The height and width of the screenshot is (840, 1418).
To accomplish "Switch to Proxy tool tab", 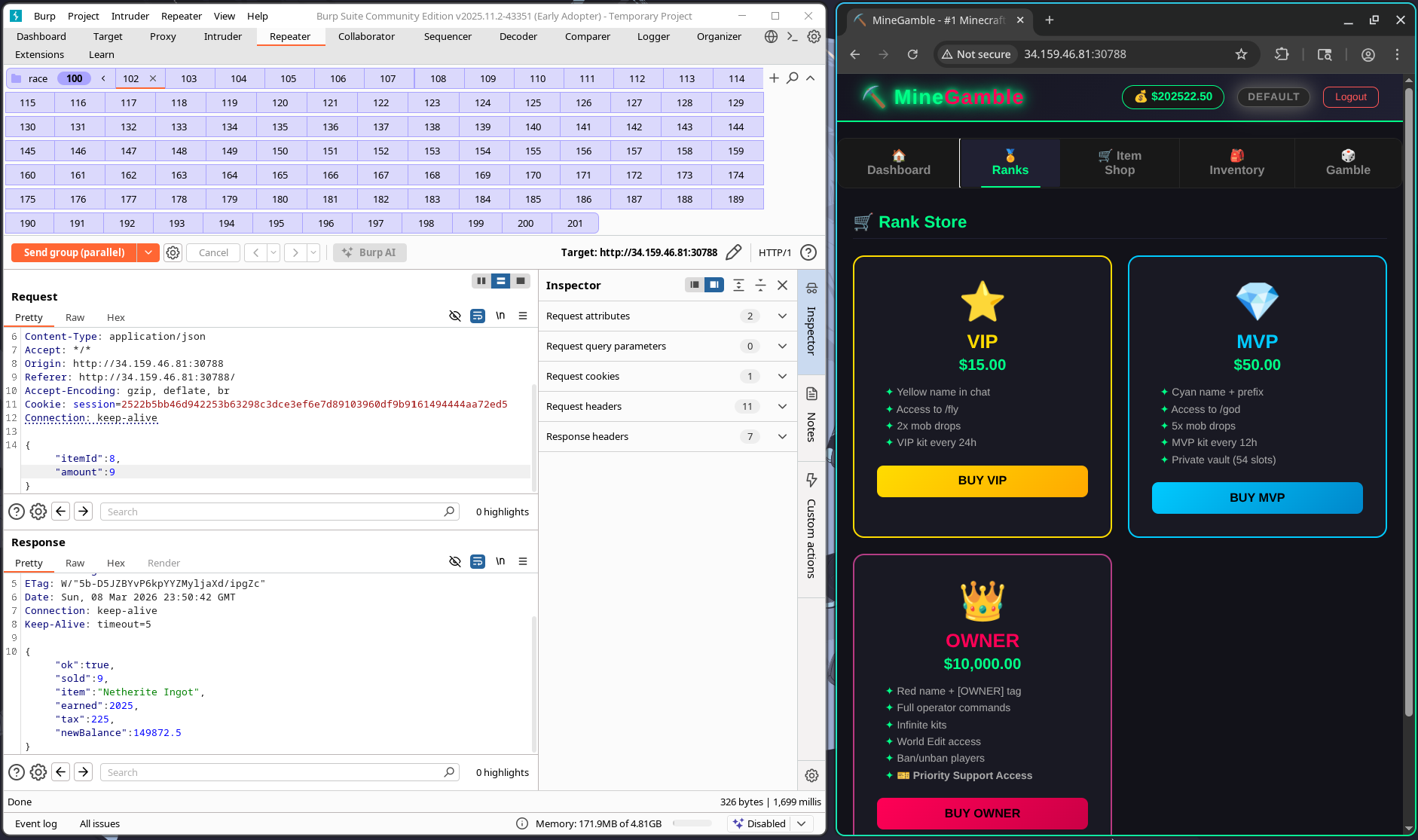I will 163,36.
